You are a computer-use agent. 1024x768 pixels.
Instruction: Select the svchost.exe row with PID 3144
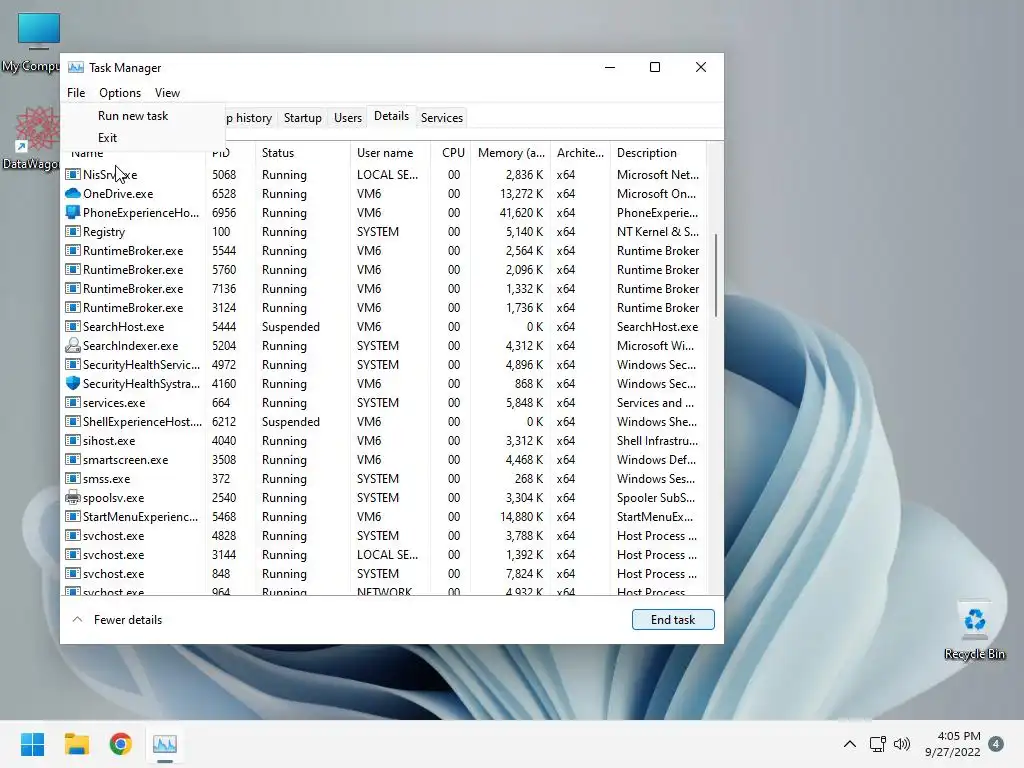(x=384, y=554)
